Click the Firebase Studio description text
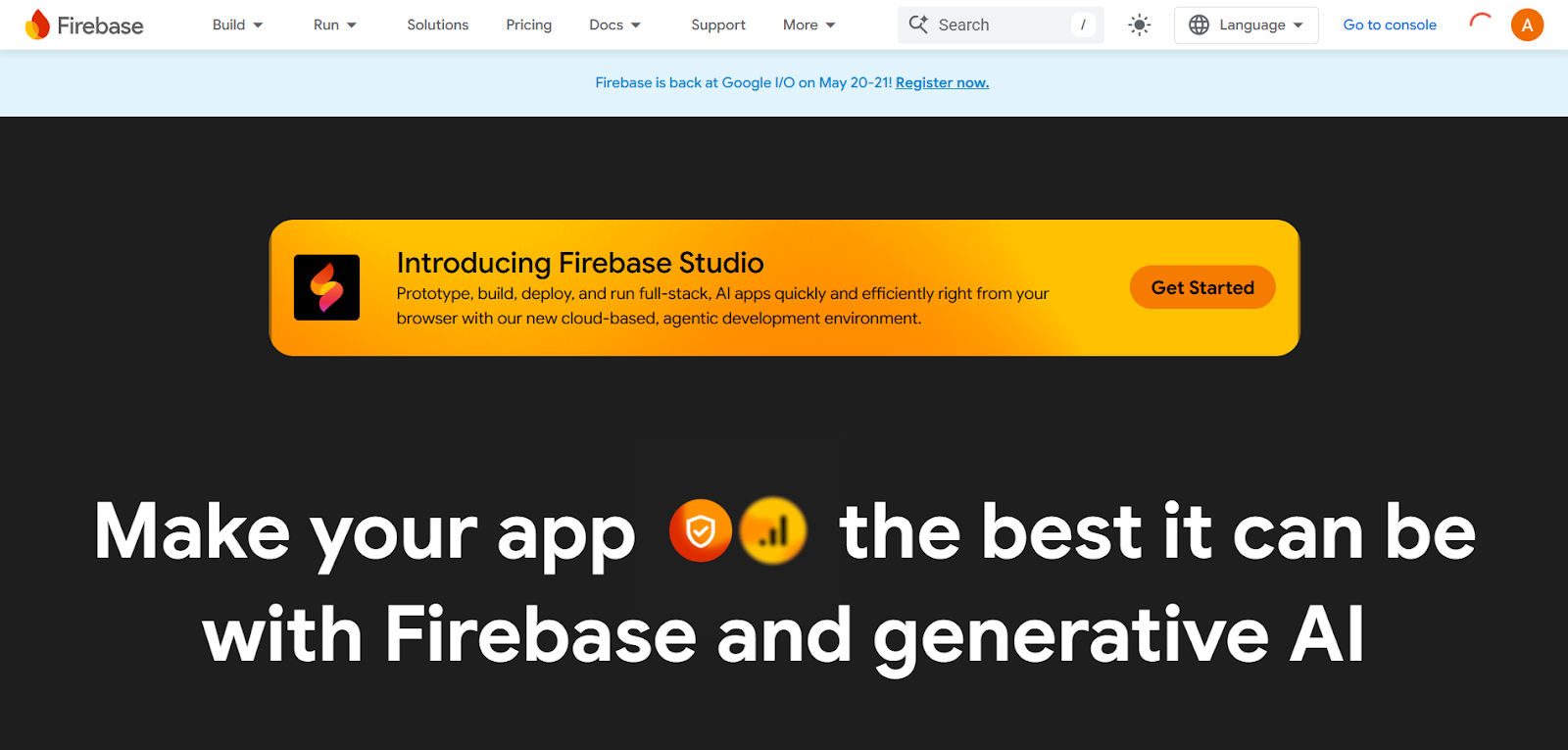 click(x=722, y=306)
